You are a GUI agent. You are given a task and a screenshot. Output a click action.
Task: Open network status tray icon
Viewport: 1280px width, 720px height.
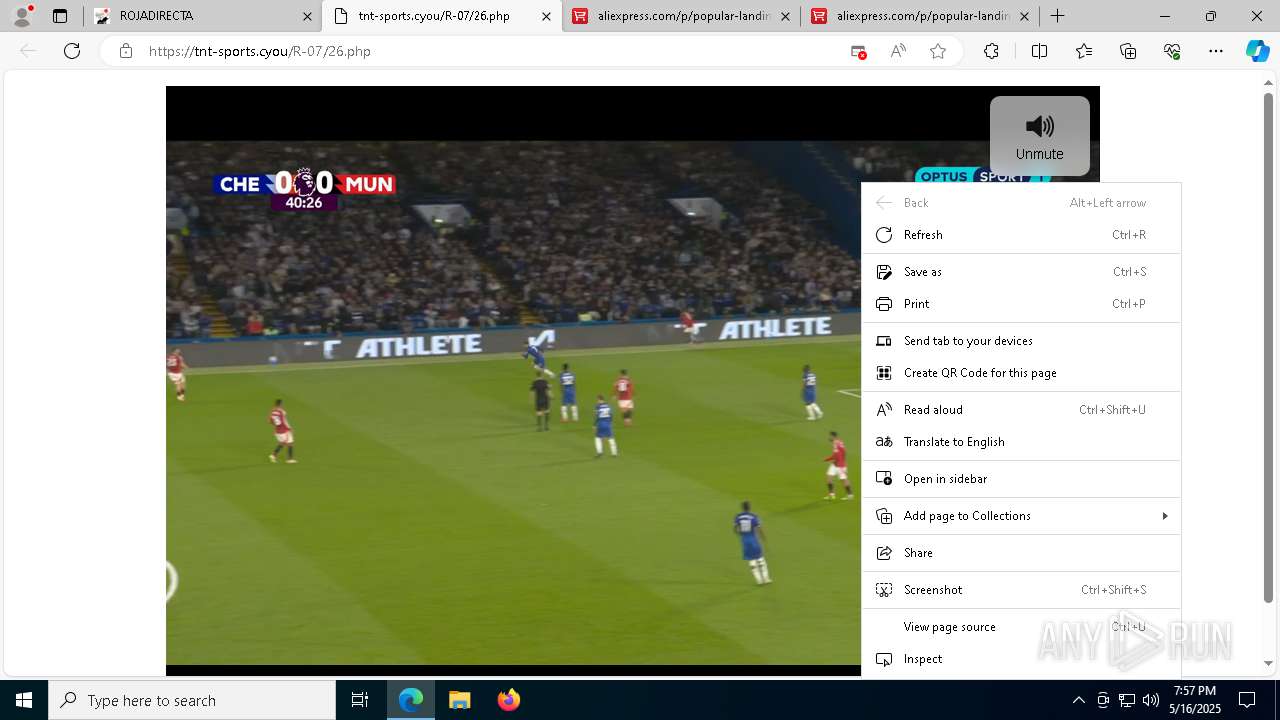pos(1127,700)
